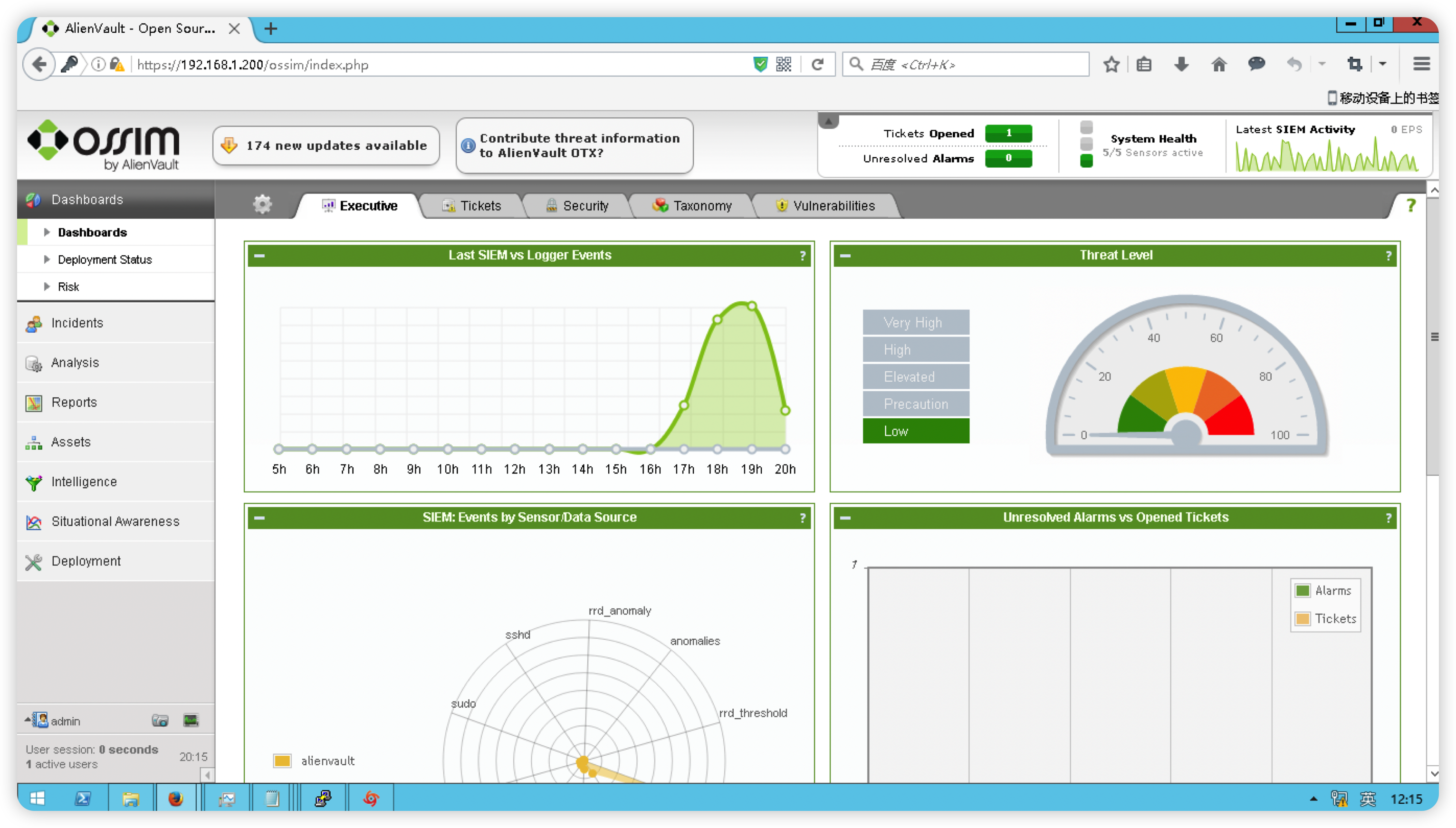
Task: Open File Explorer from the taskbar
Action: 131,798
